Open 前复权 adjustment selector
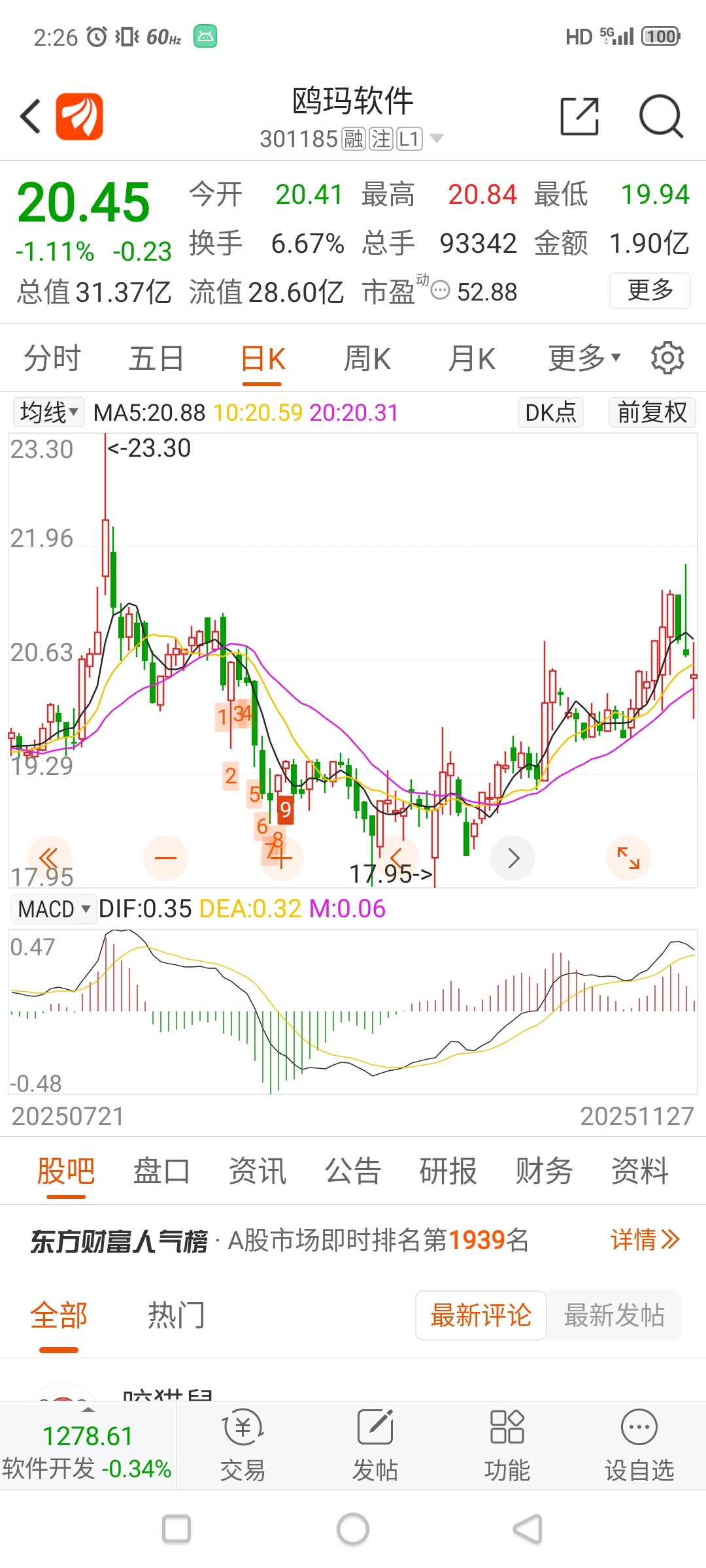This screenshot has width=706, height=1568. (x=652, y=412)
